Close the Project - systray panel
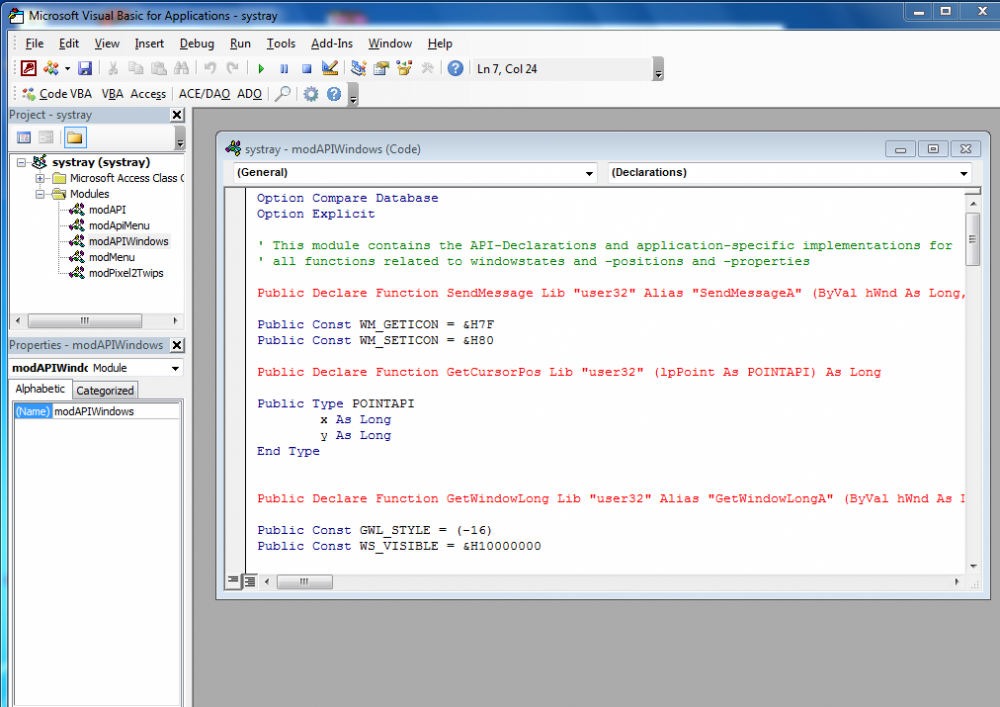This screenshot has width=1000, height=707. [x=177, y=115]
